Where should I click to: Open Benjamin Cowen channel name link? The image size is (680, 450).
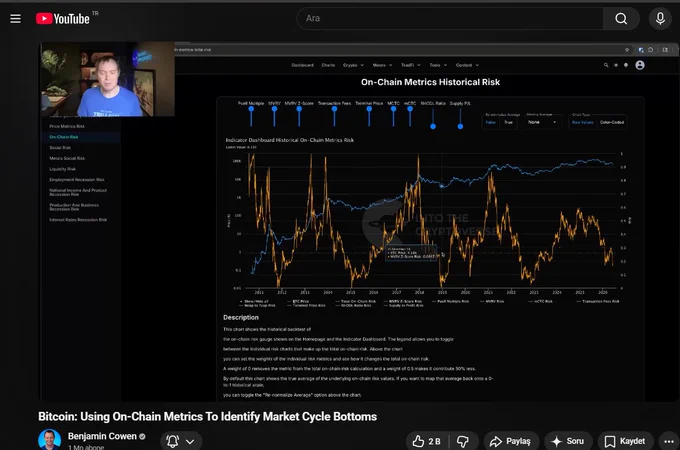pos(102,436)
